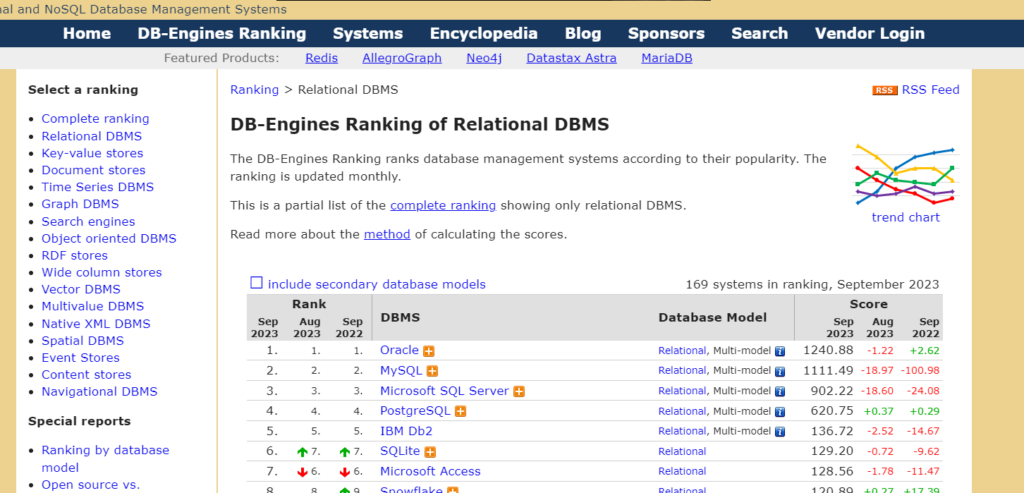Viewport: 1024px width, 493px height.
Task: Click the orange RSS feed icon
Action: click(884, 90)
